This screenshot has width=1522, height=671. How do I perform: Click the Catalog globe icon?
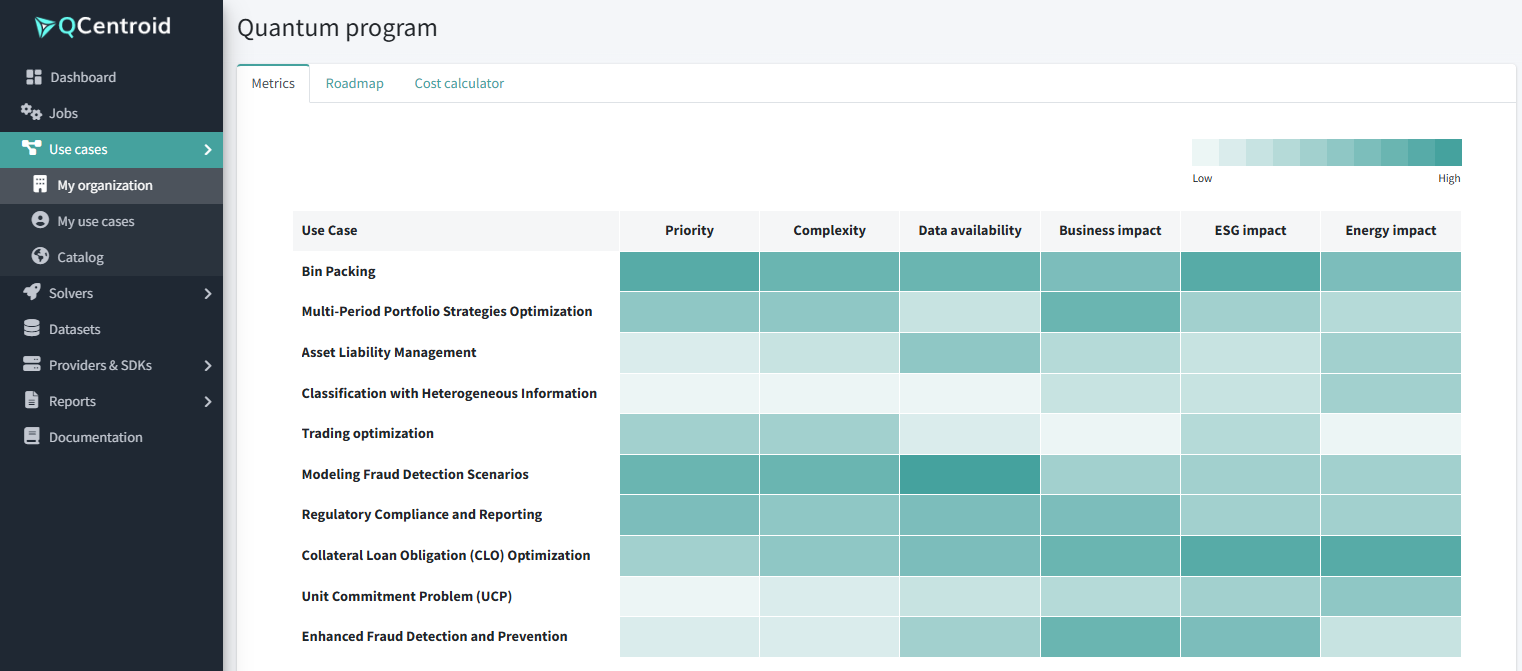[x=40, y=257]
